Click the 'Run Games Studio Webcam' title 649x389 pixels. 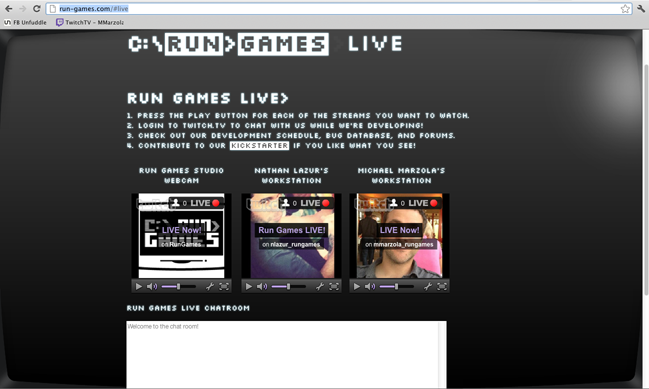pyautogui.click(x=181, y=175)
